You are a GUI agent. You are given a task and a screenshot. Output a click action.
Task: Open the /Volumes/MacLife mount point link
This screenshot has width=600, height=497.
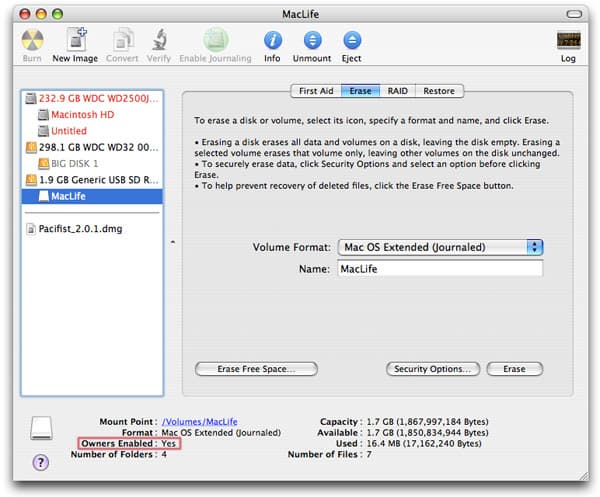(199, 422)
